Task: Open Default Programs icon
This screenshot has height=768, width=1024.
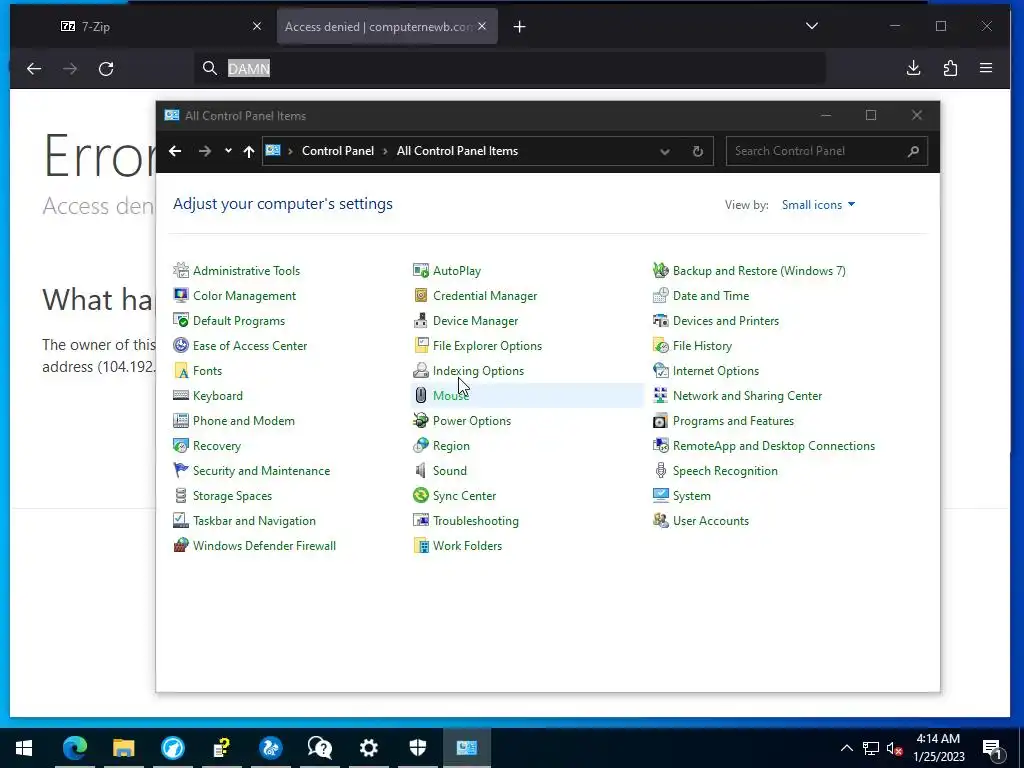Action: coord(181,321)
